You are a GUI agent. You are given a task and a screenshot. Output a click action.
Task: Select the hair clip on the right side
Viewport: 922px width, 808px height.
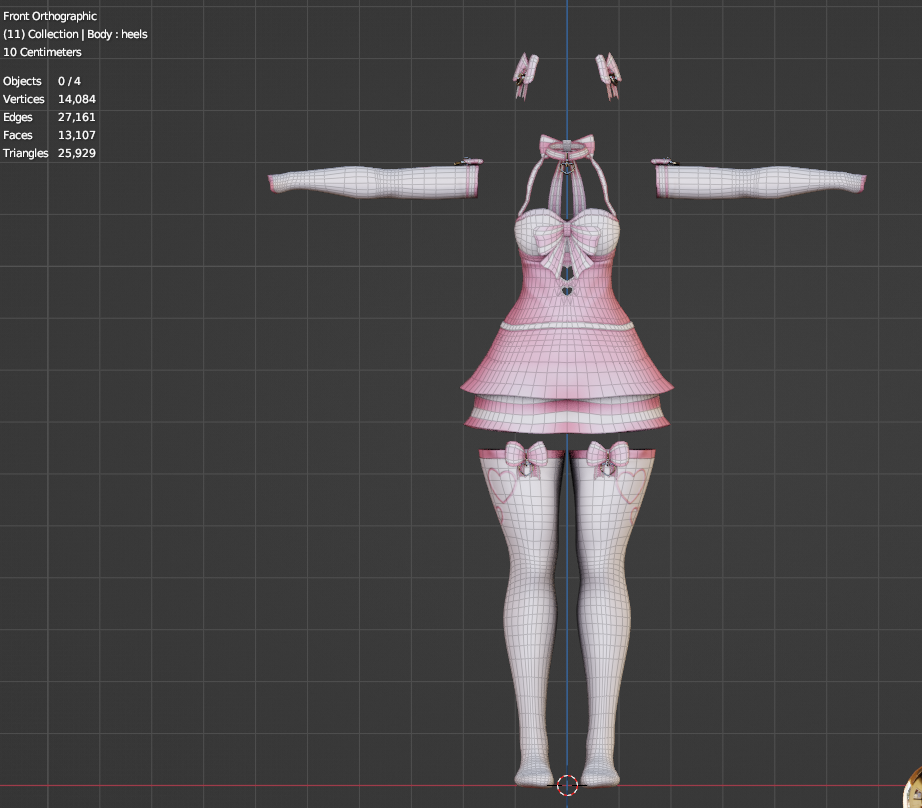point(609,76)
